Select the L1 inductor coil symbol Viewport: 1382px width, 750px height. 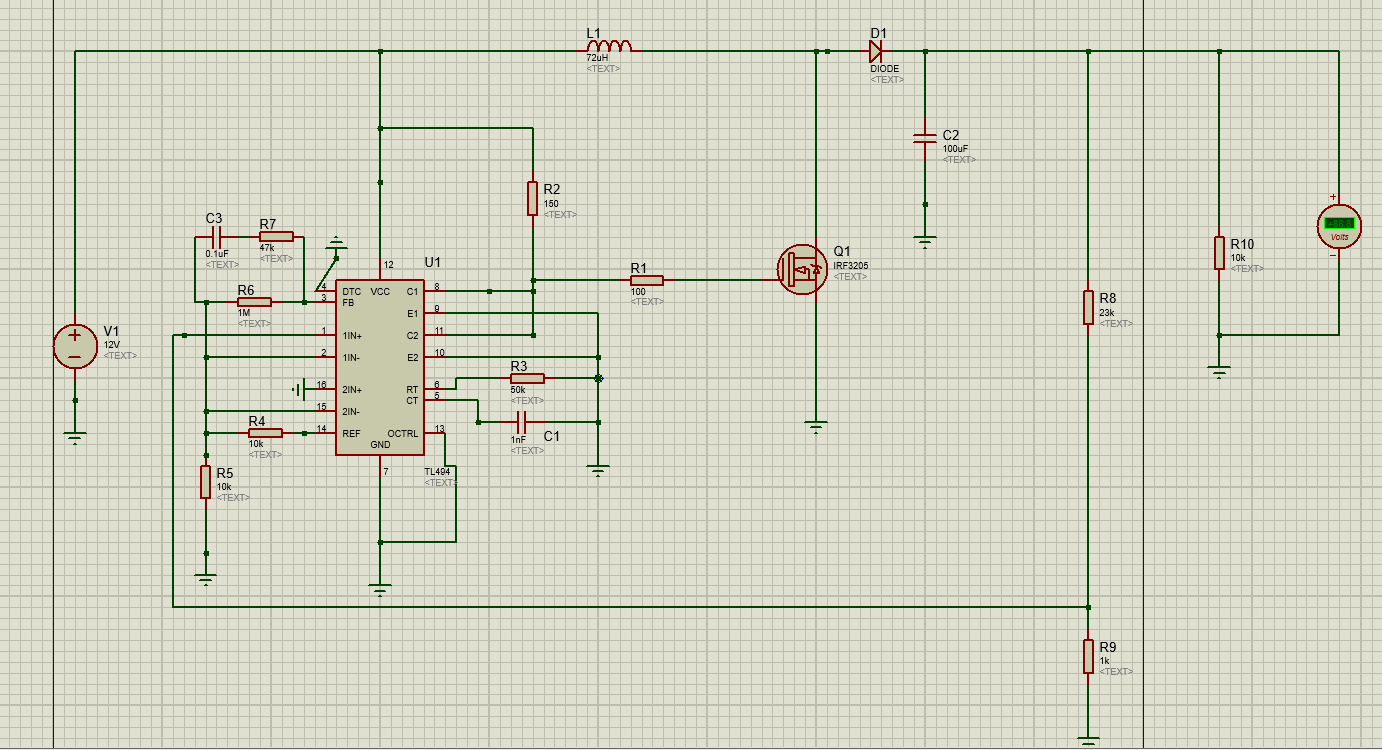(609, 46)
